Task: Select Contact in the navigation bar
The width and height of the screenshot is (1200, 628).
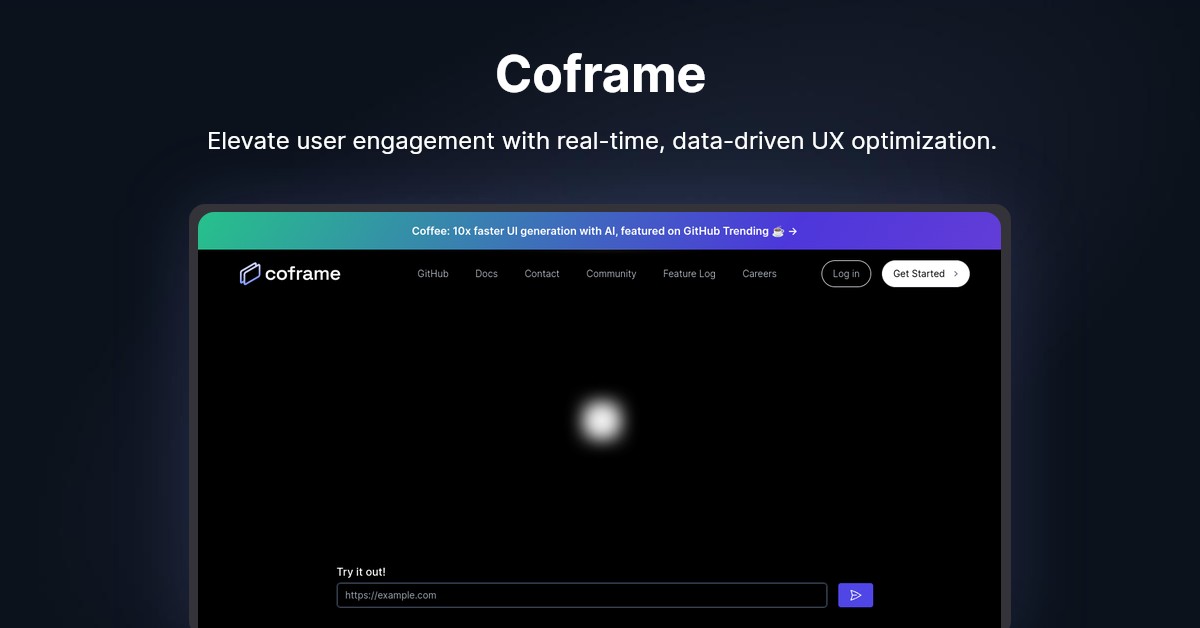Action: pyautogui.click(x=541, y=273)
